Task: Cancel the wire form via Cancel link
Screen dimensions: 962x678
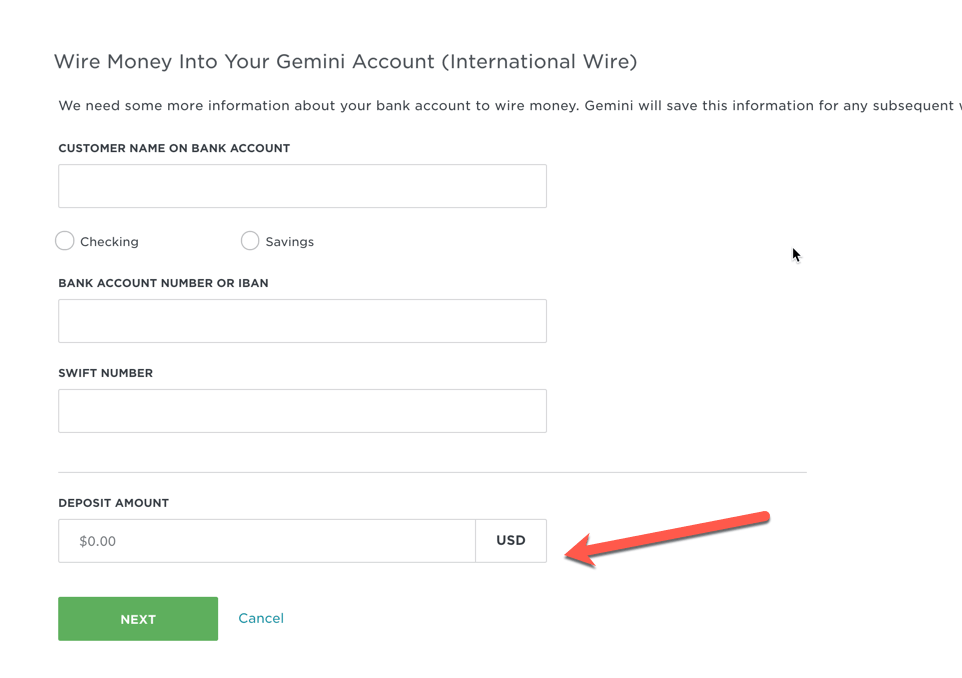Action: click(x=261, y=618)
